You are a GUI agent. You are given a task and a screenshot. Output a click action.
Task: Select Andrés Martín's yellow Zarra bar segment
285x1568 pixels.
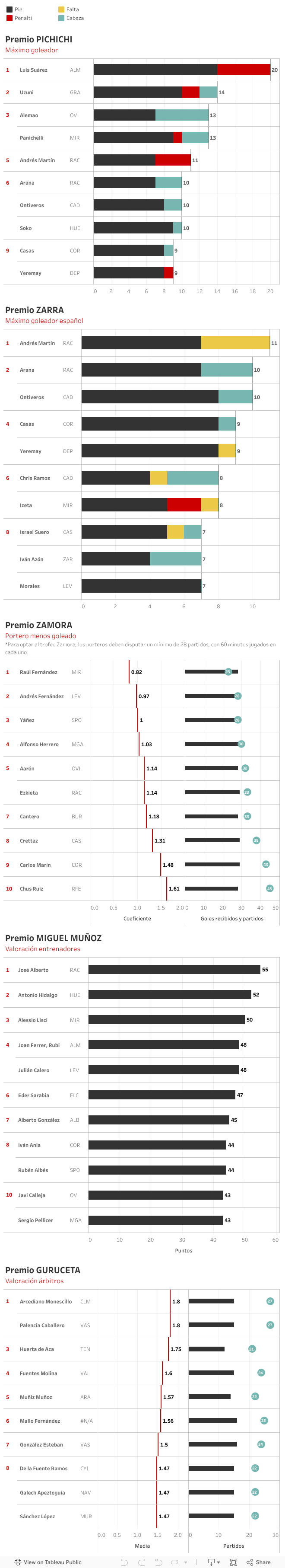(235, 343)
